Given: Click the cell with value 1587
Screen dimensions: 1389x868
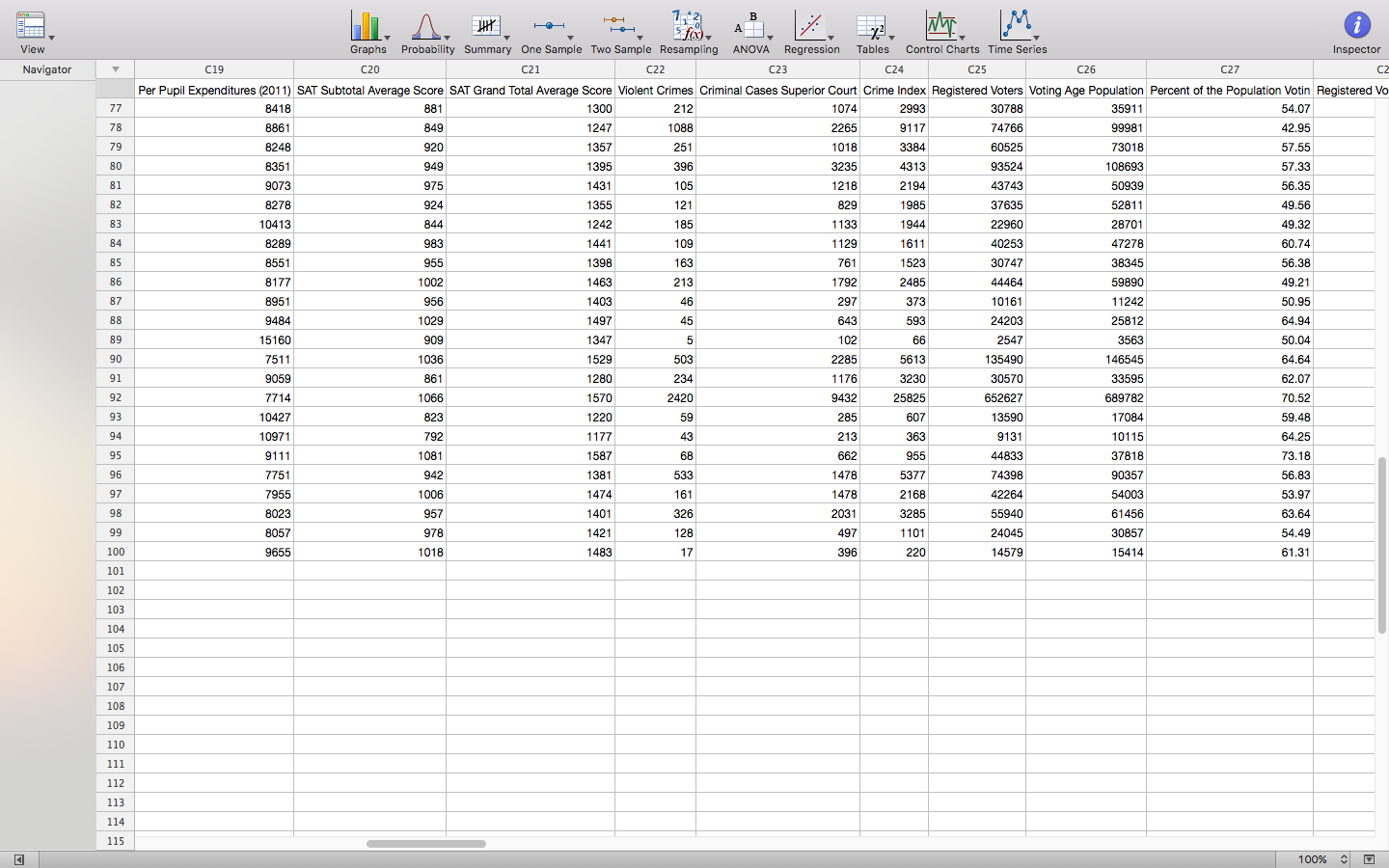Looking at the screenshot, I should pyautogui.click(x=531, y=455).
